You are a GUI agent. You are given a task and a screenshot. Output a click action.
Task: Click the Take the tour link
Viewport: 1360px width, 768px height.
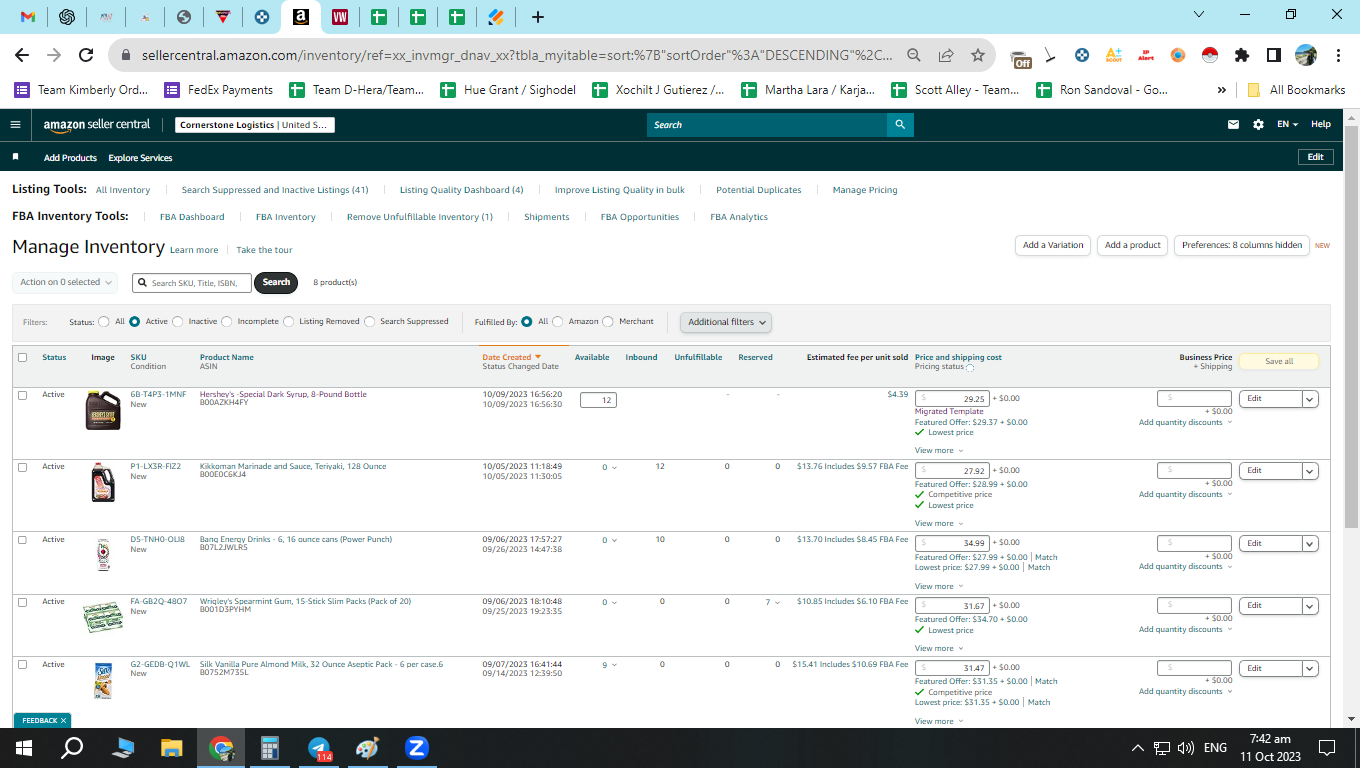tap(264, 250)
